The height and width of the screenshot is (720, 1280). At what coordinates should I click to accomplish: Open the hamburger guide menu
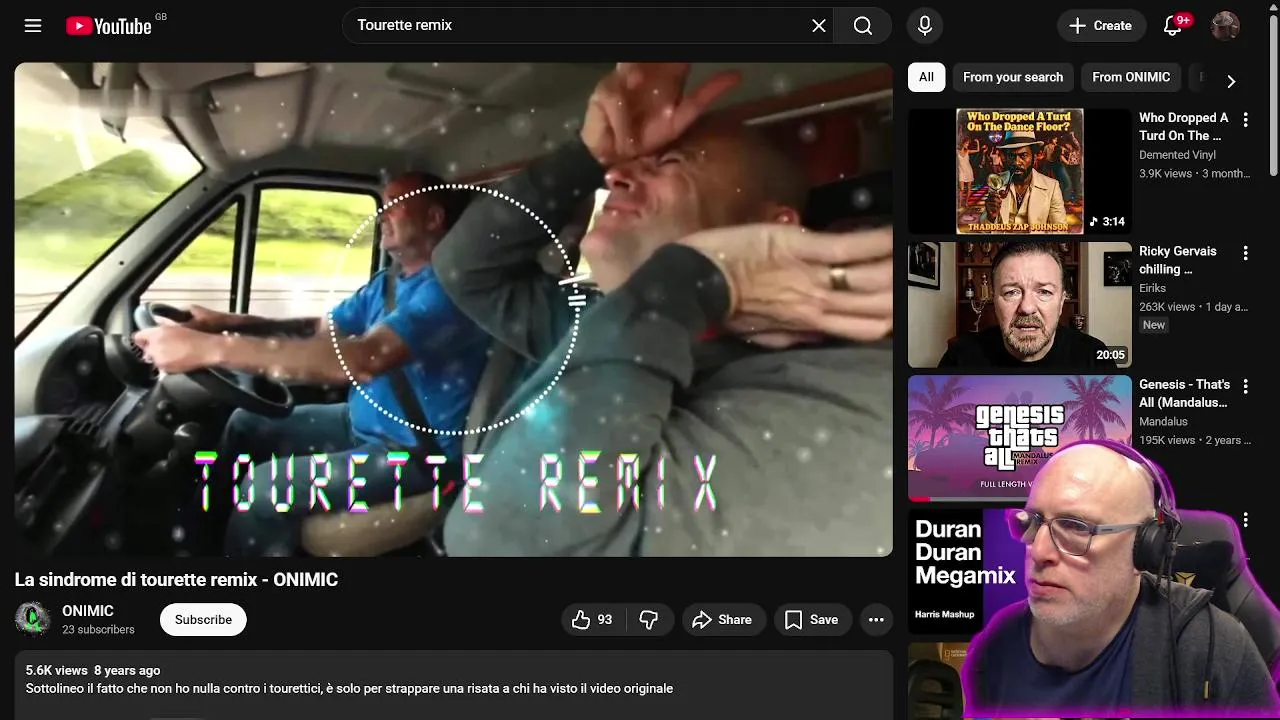coord(33,26)
